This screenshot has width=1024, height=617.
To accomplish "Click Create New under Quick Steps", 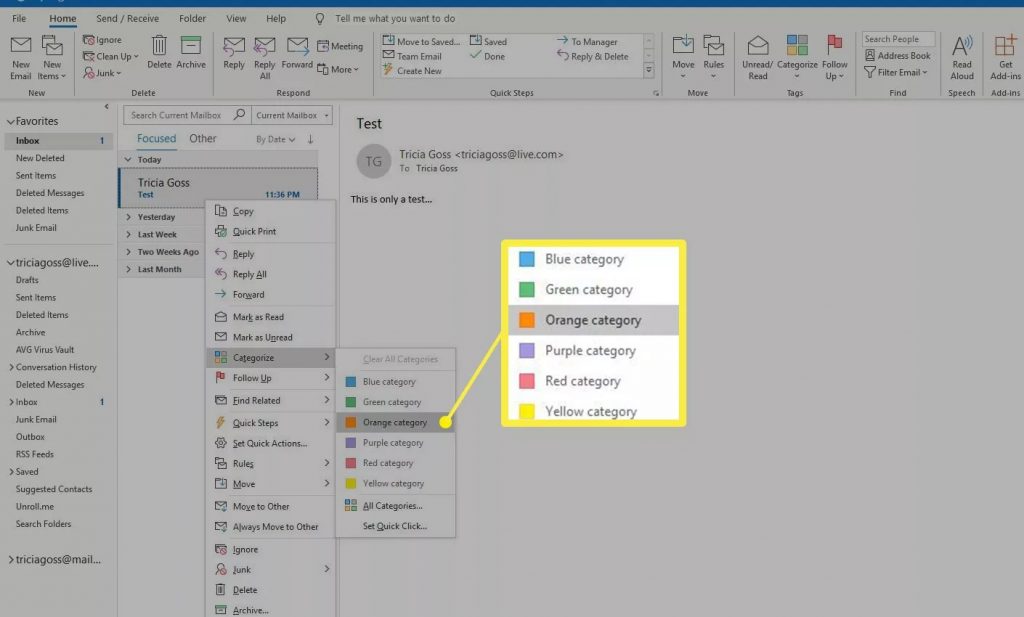I will [x=420, y=70].
